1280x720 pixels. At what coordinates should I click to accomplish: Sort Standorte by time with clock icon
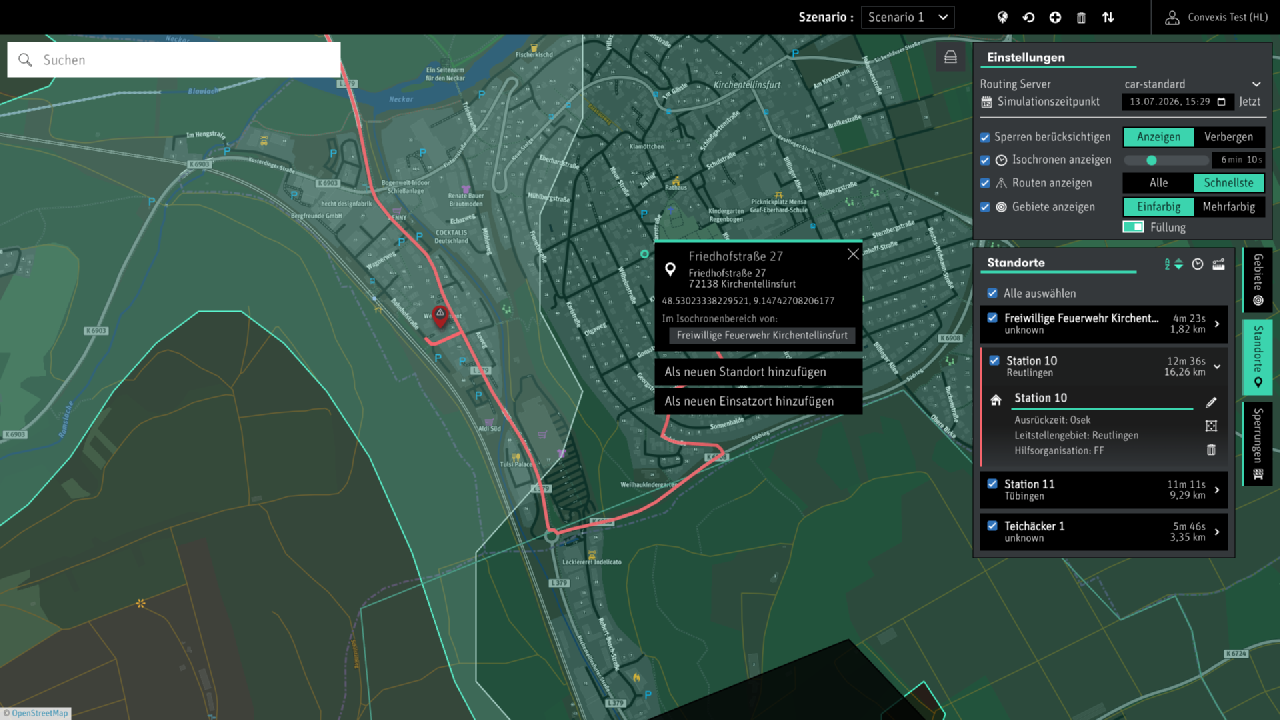1197,263
